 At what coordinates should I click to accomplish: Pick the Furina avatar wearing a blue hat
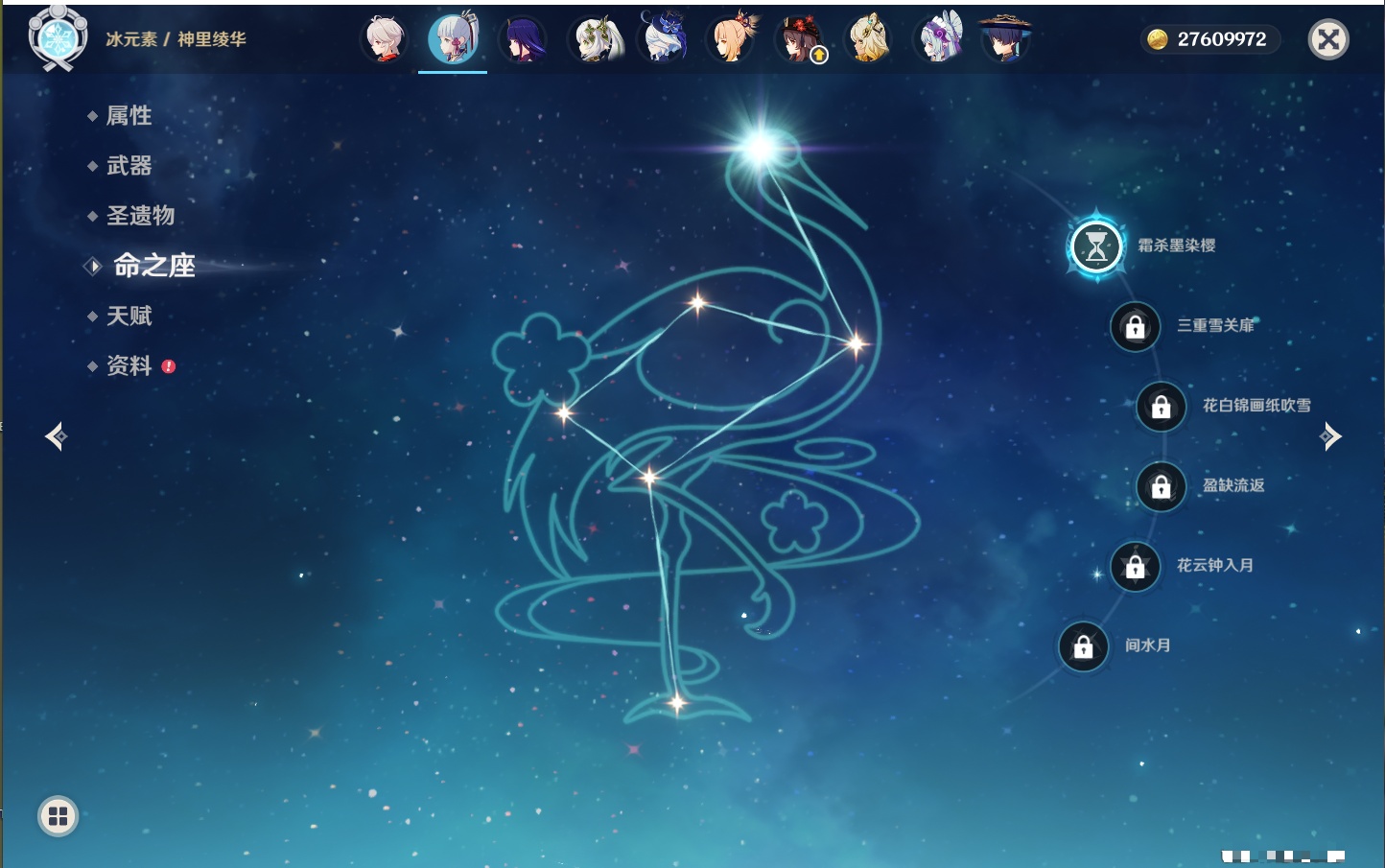[x=662, y=37]
